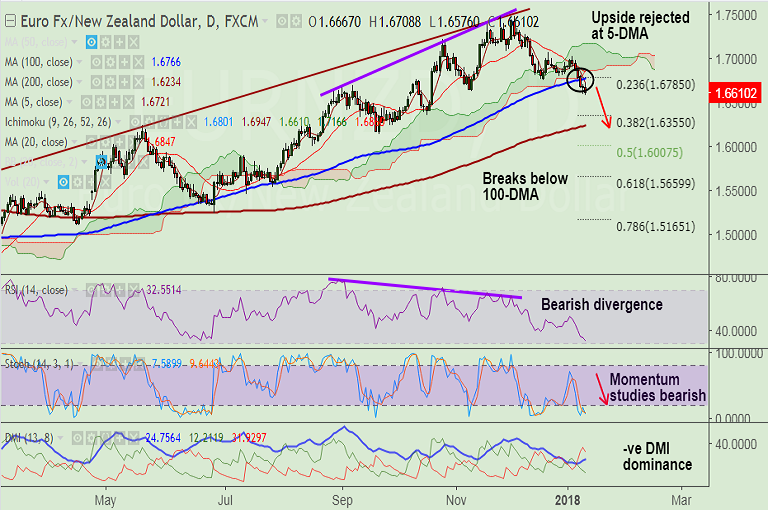768x511 pixels.
Task: Select the MA (100, close) legend label
Action: pyautogui.click(x=39, y=62)
